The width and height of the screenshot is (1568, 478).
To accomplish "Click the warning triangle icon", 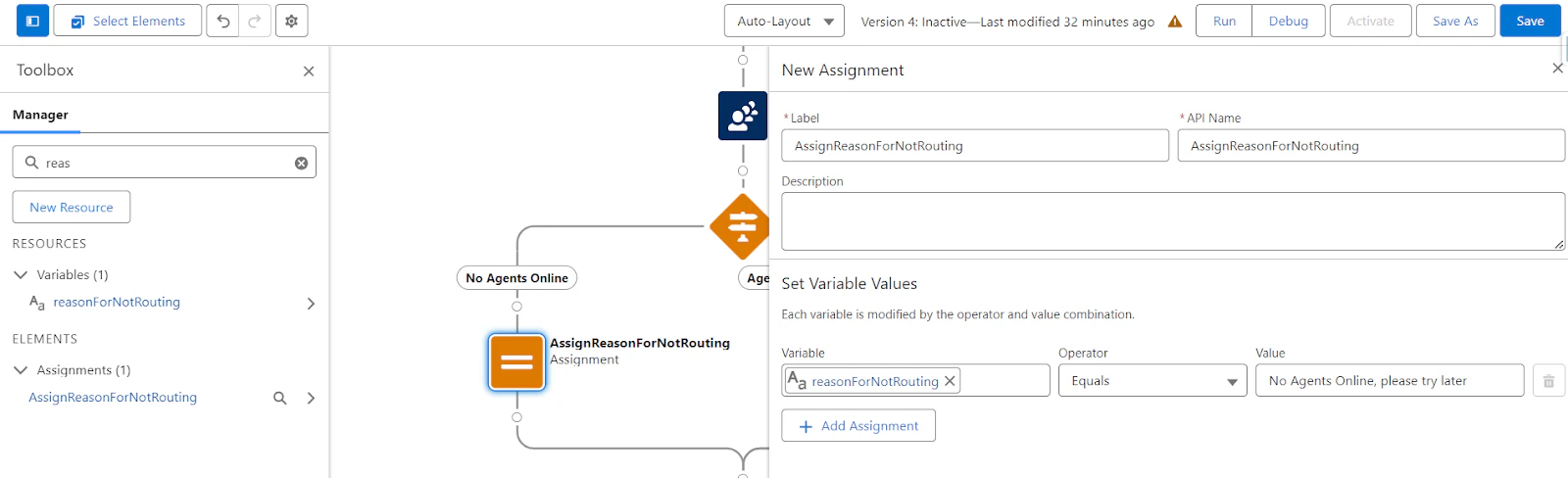I will click(x=1175, y=22).
